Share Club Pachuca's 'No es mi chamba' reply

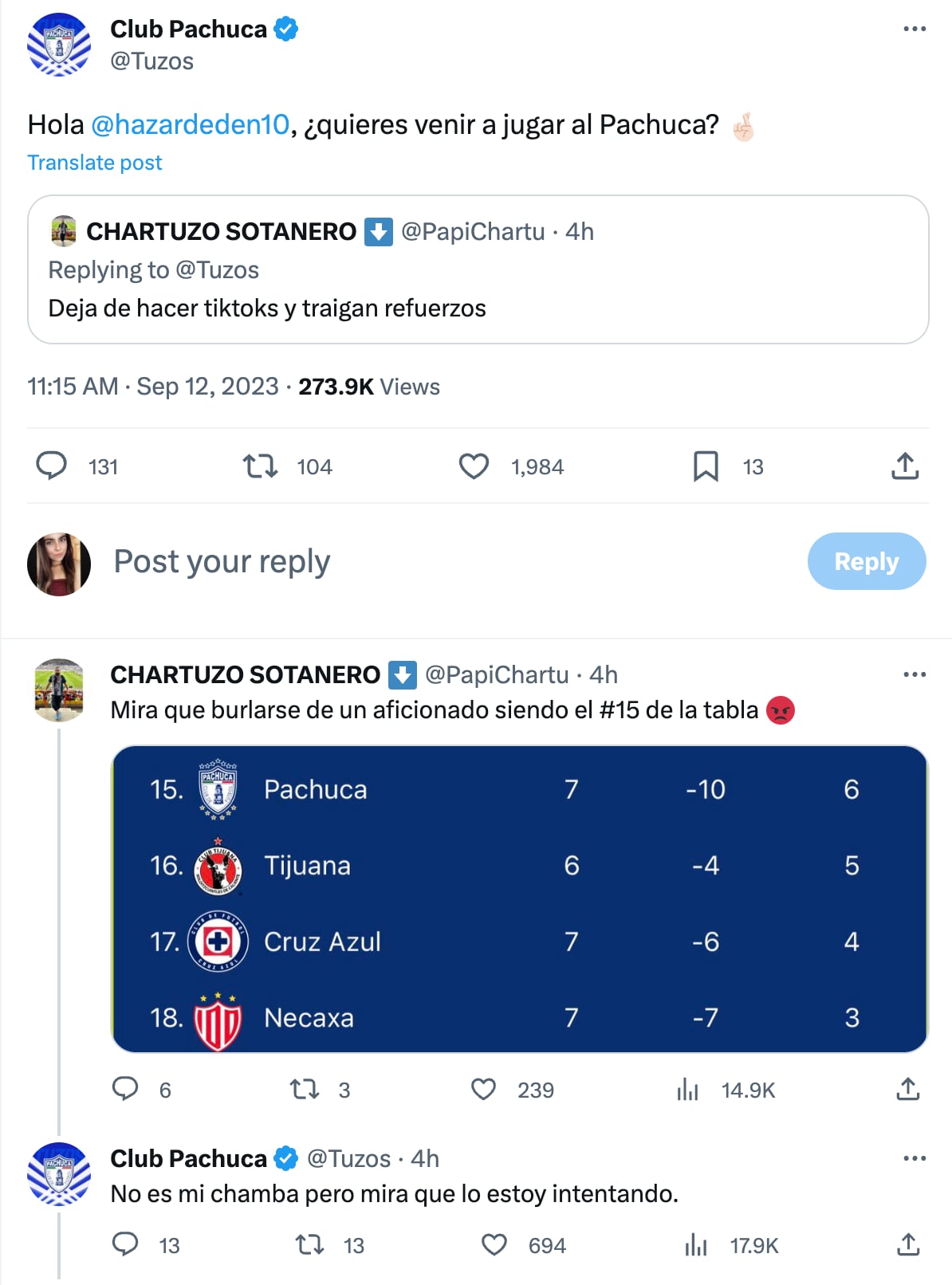pyautogui.click(x=908, y=1244)
